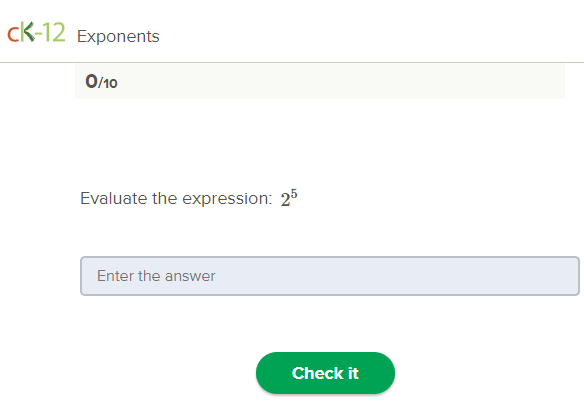Click the word expression in the prompt
Screen dimensions: 584x412
pos(227,199)
